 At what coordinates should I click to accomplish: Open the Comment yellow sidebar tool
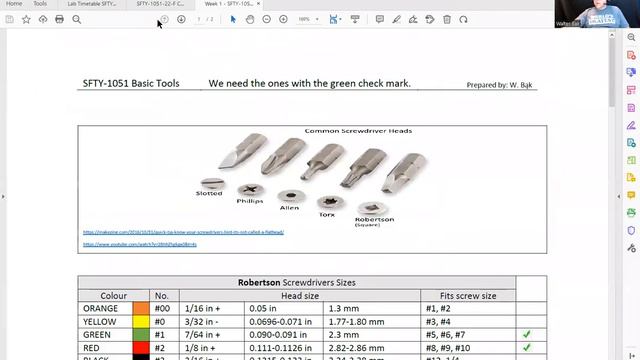pos(631,196)
